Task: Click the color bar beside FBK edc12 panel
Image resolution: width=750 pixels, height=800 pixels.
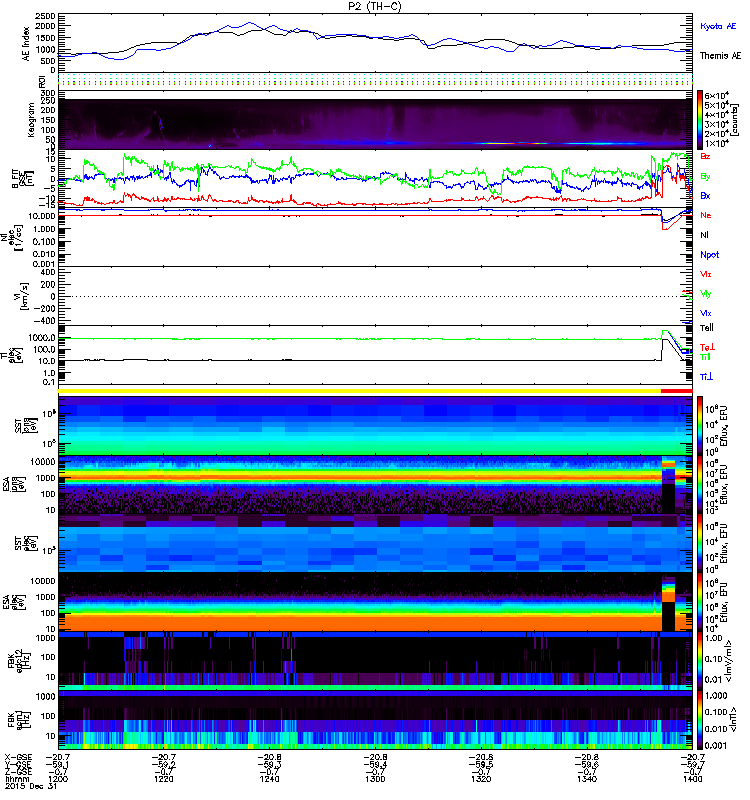Action: pyautogui.click(x=700, y=661)
